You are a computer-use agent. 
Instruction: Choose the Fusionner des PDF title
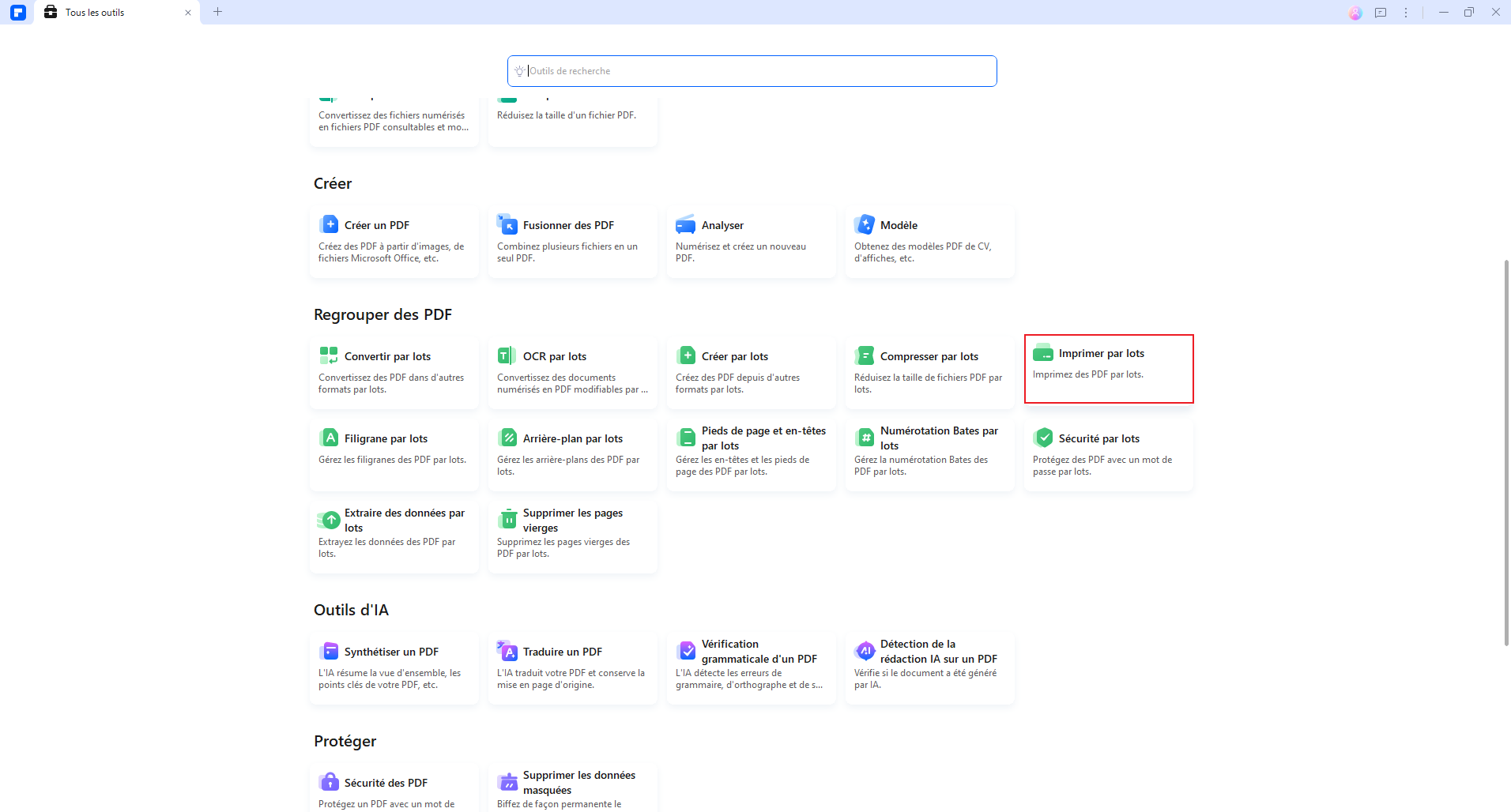coord(568,225)
